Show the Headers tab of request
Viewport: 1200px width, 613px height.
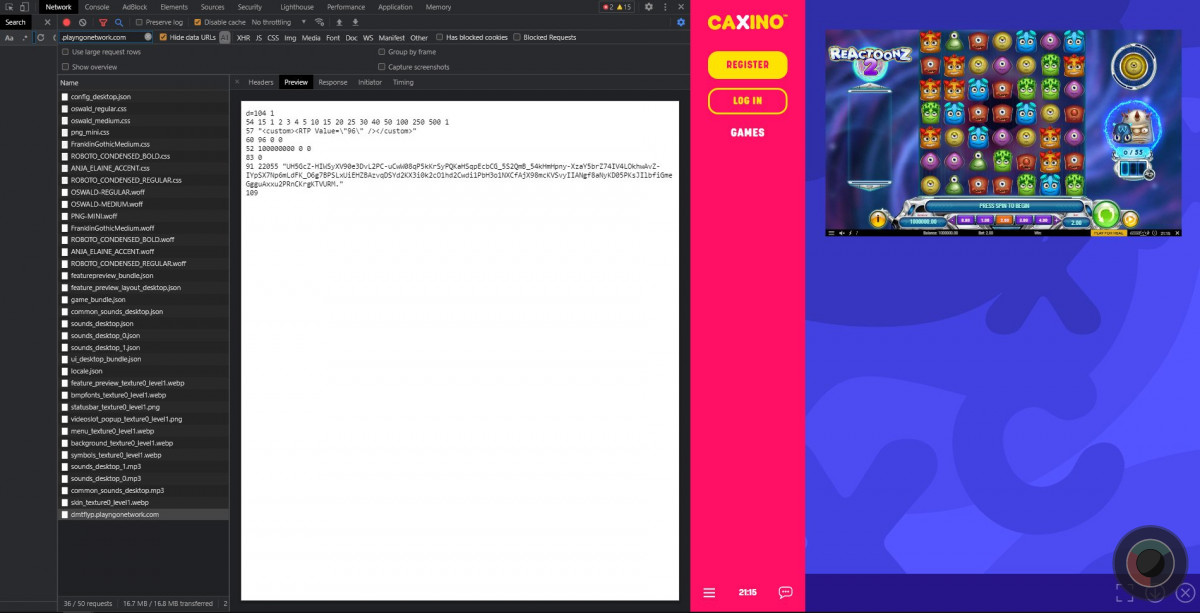tap(261, 82)
